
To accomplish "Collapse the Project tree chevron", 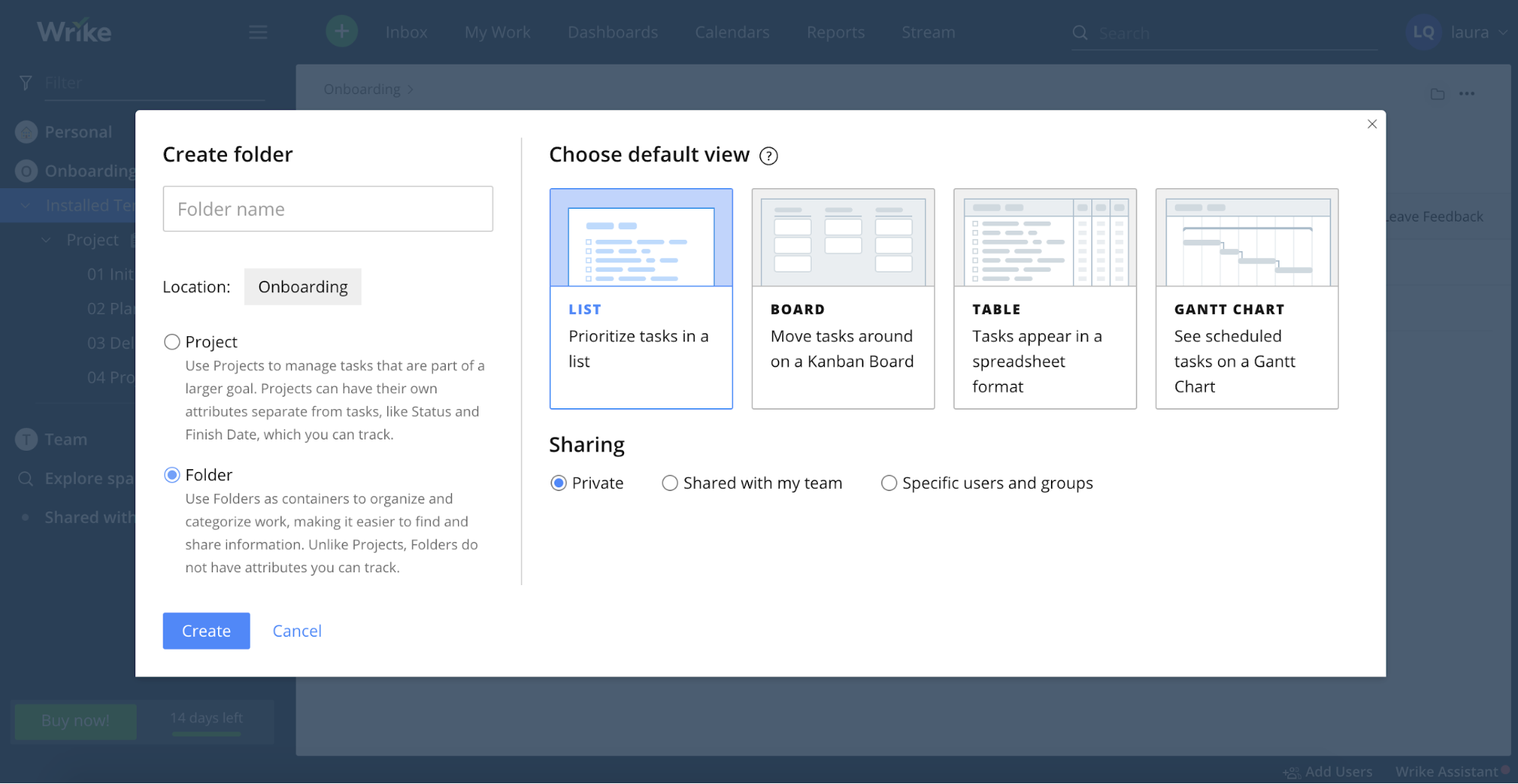I will (46, 241).
